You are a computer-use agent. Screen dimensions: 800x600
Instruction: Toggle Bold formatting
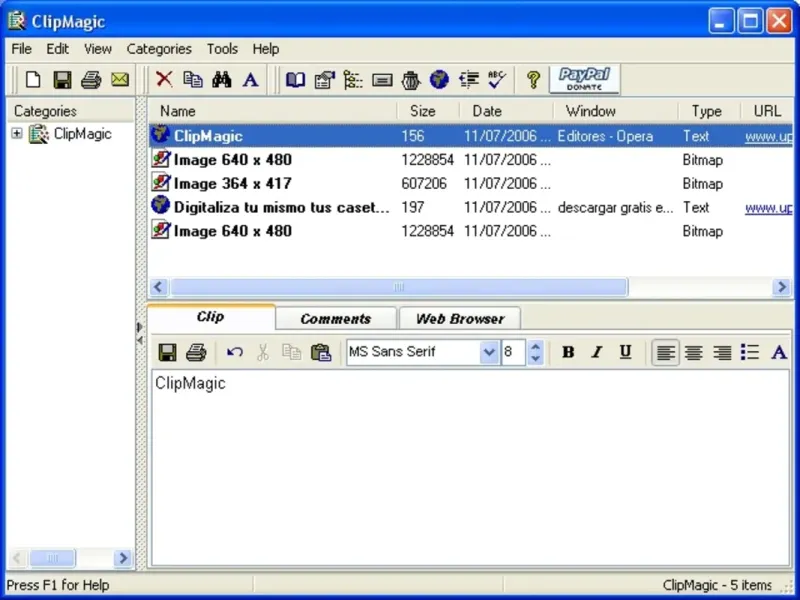(568, 352)
